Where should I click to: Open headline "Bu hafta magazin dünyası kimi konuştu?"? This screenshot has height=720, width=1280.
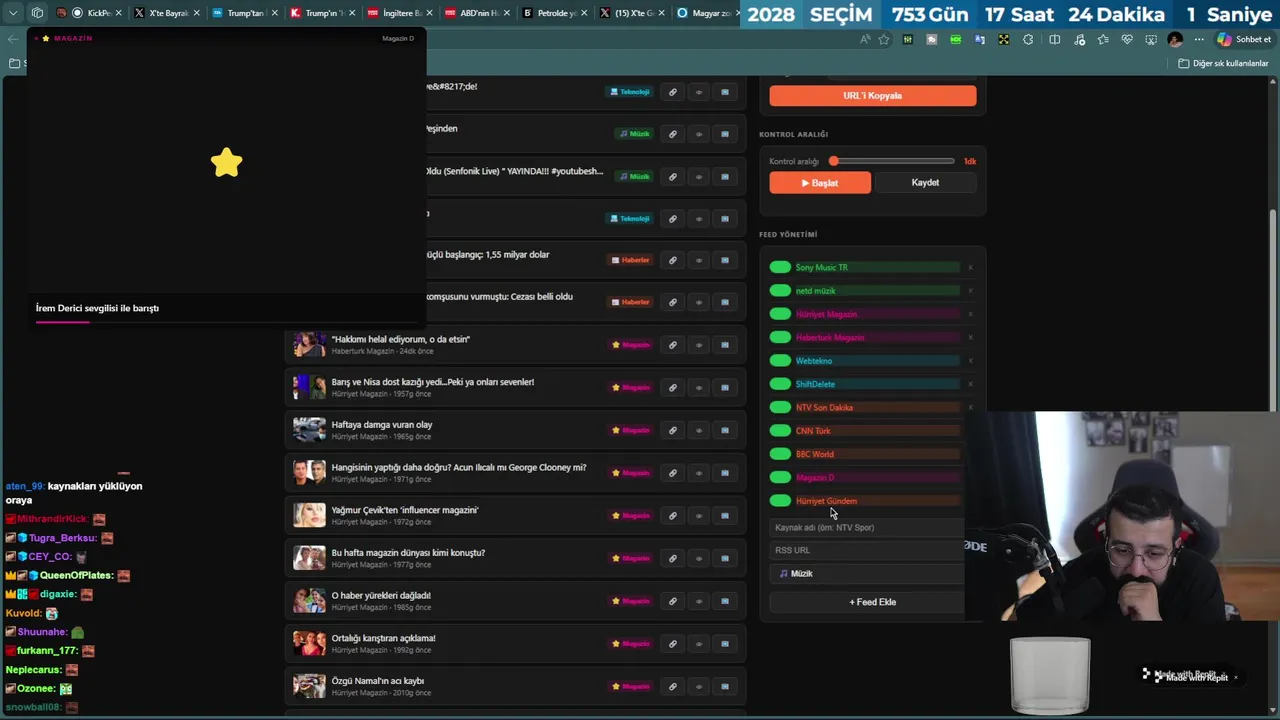(x=408, y=553)
